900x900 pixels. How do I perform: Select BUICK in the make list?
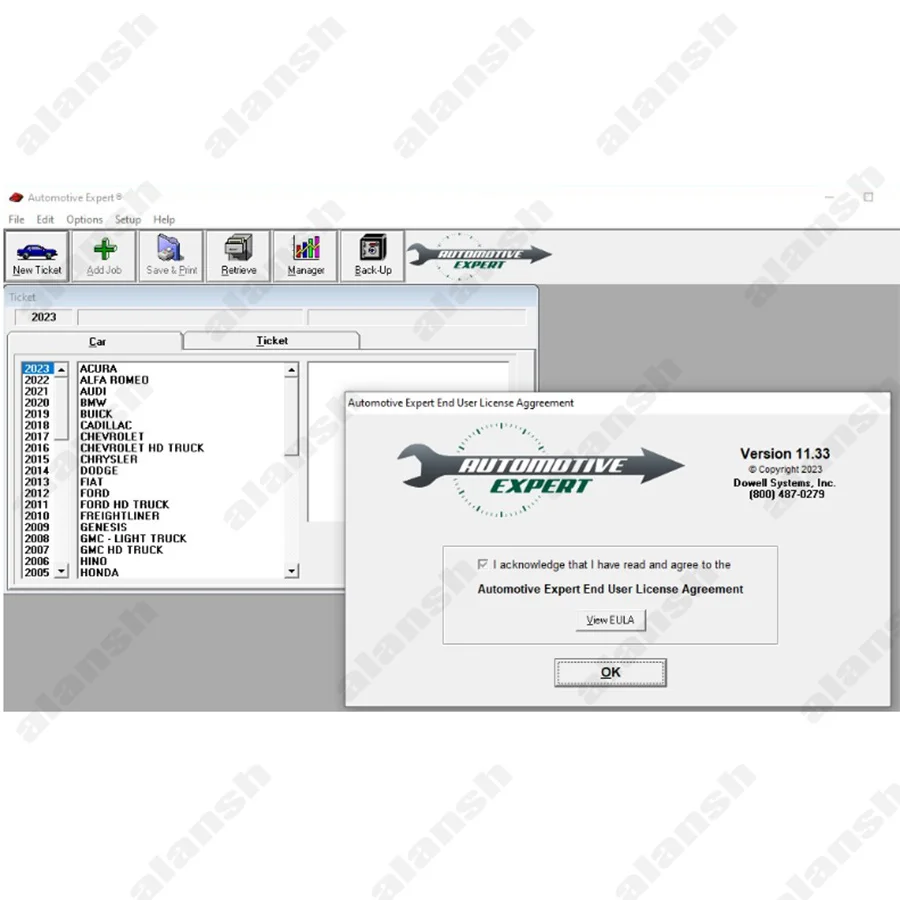pos(96,414)
